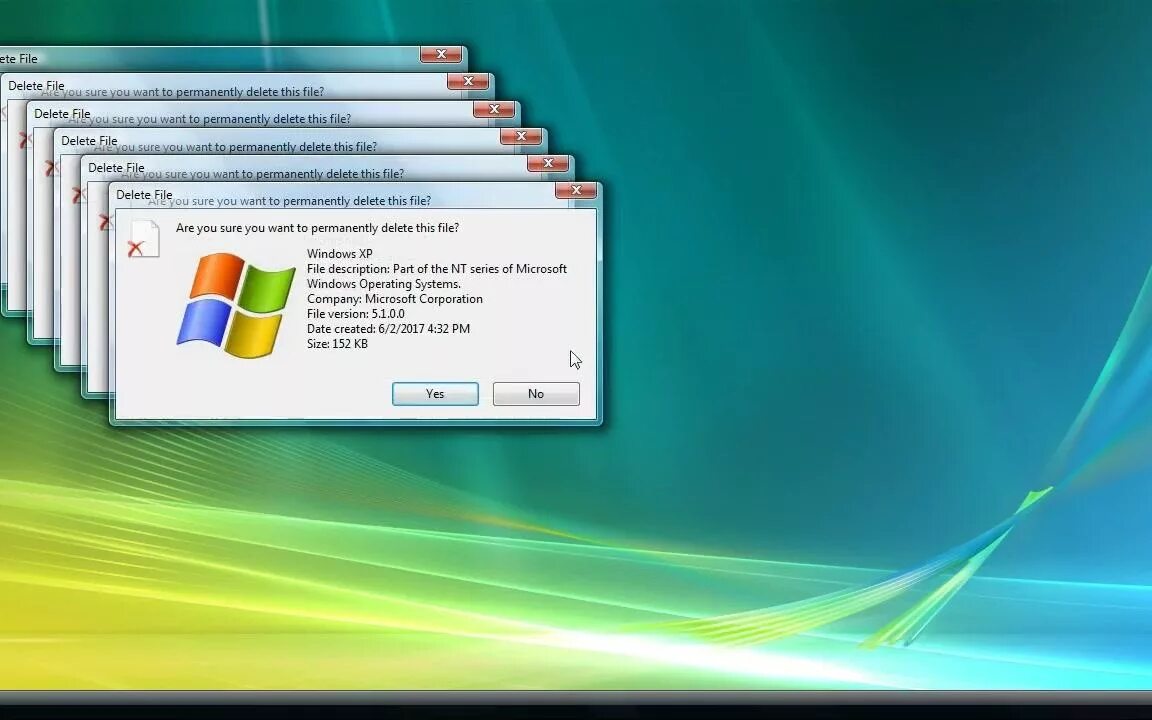Click the 'Size: 152 KB' line
Viewport: 1152px width, 720px height.
[x=337, y=344]
